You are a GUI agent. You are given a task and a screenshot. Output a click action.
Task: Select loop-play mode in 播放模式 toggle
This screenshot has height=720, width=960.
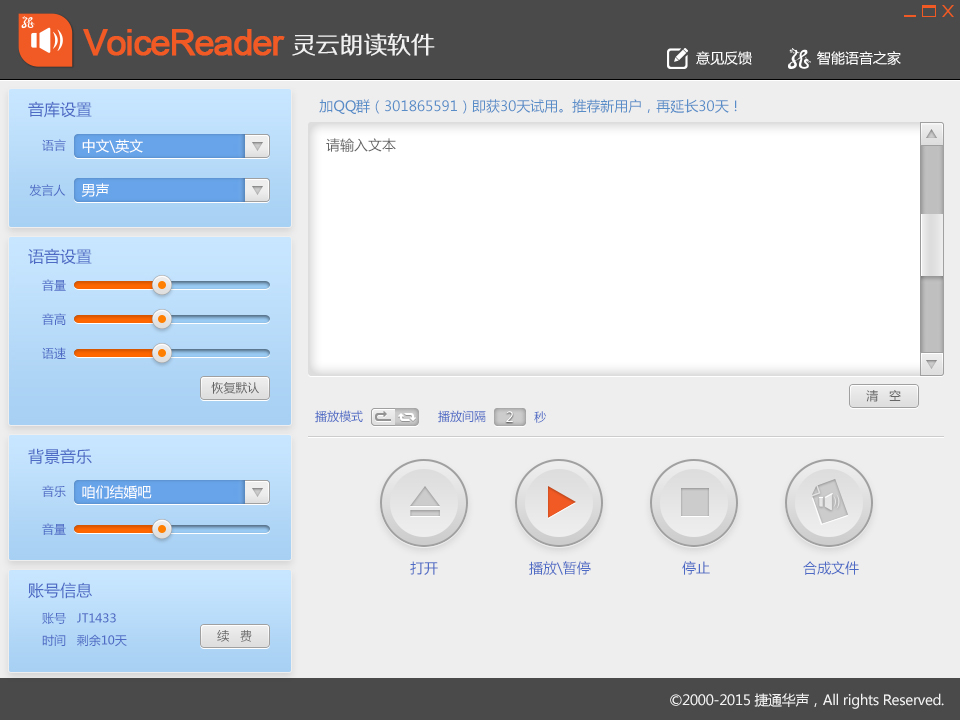pos(407,417)
